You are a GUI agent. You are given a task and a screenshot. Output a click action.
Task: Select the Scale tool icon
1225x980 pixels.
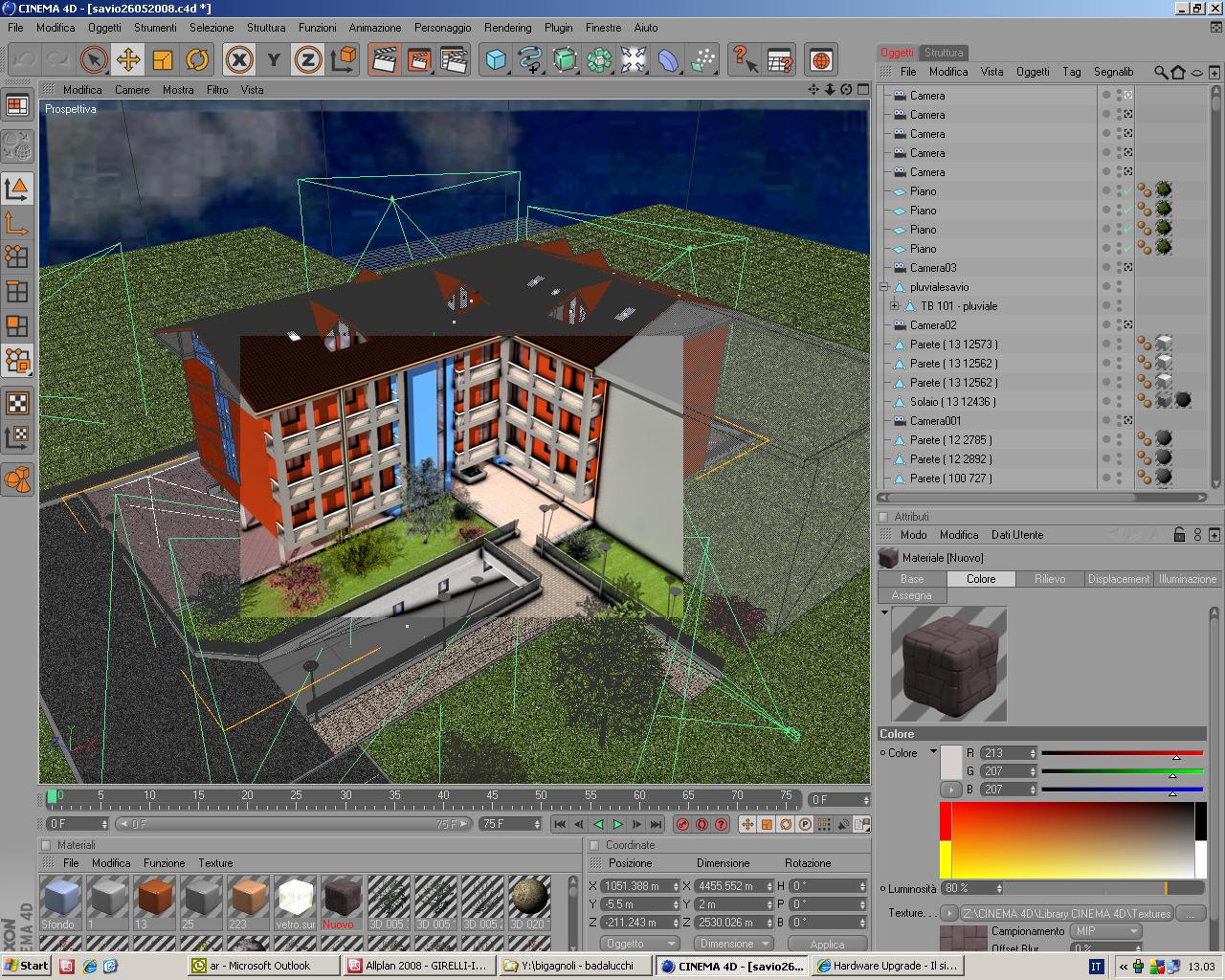point(162,60)
